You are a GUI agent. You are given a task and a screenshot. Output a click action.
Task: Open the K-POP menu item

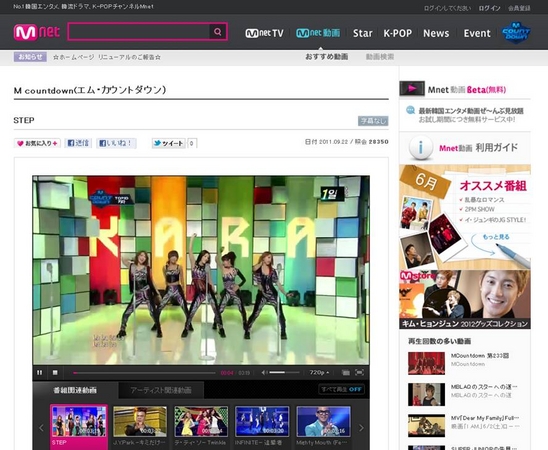pos(398,33)
